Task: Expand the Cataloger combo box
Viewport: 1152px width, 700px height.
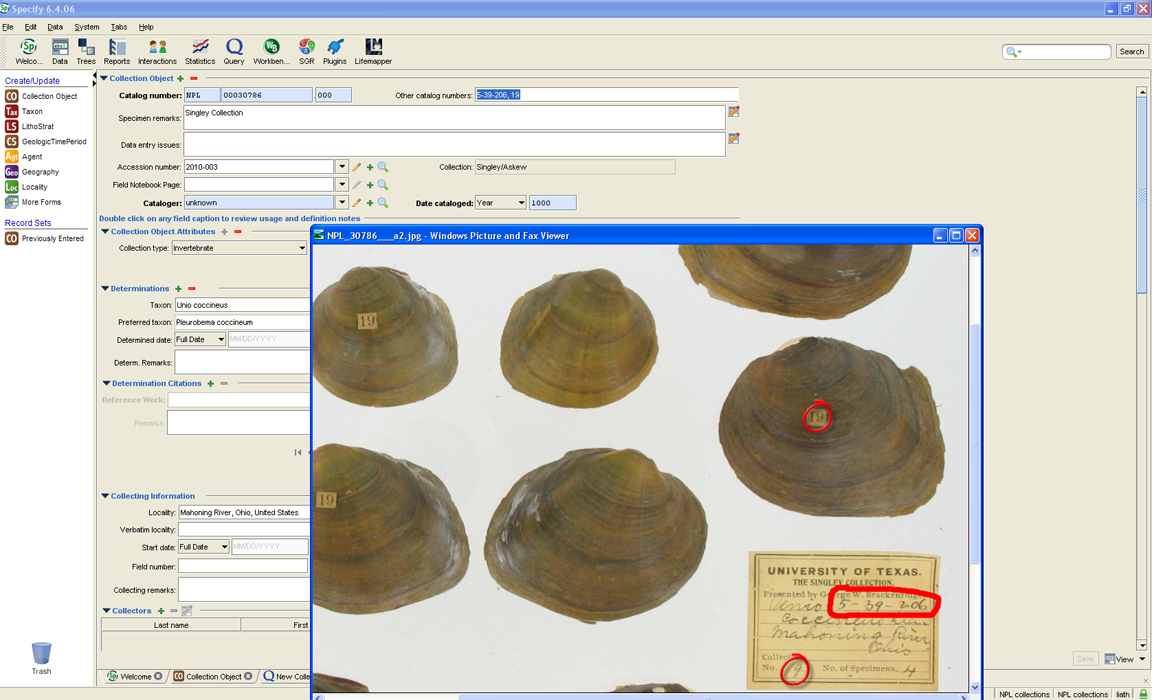Action: (341, 203)
